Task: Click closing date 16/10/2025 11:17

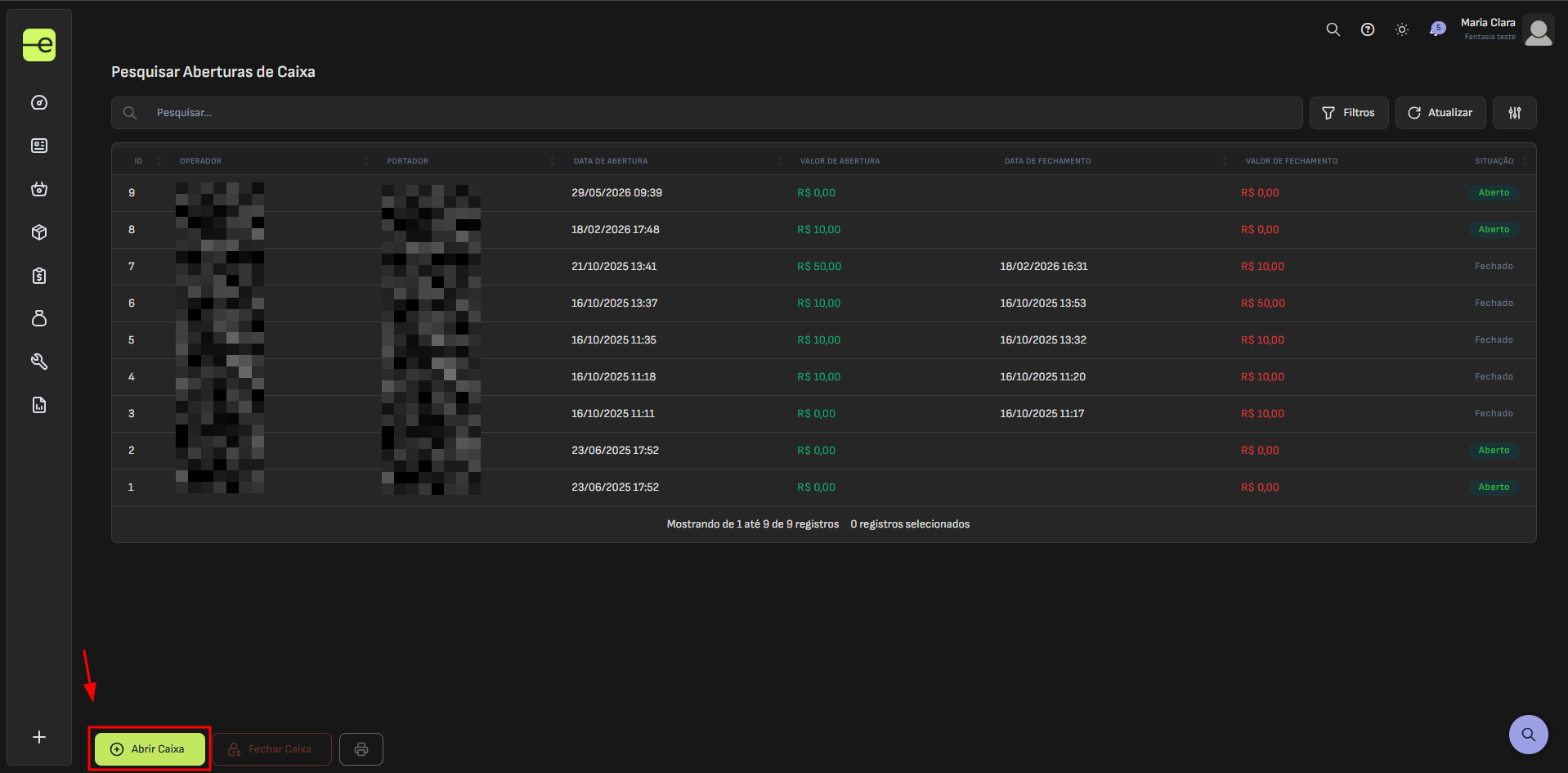Action: (x=1042, y=414)
